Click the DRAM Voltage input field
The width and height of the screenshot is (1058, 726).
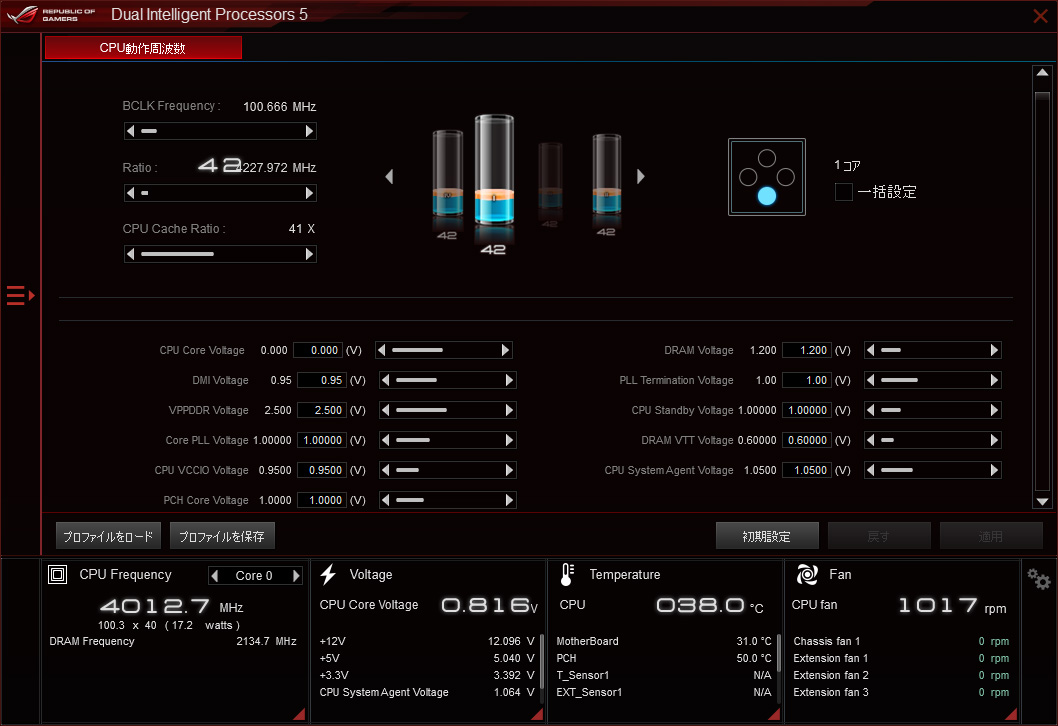coord(807,350)
